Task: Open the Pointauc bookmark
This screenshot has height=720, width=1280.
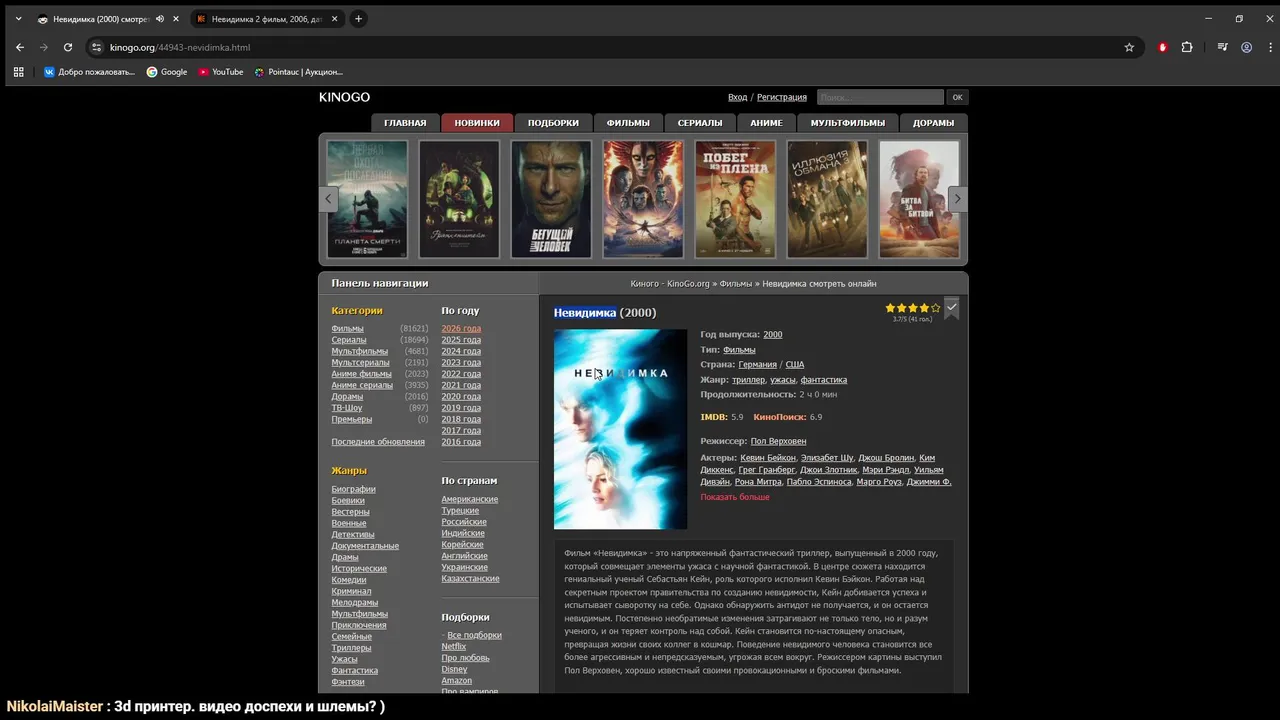Action: (x=298, y=72)
